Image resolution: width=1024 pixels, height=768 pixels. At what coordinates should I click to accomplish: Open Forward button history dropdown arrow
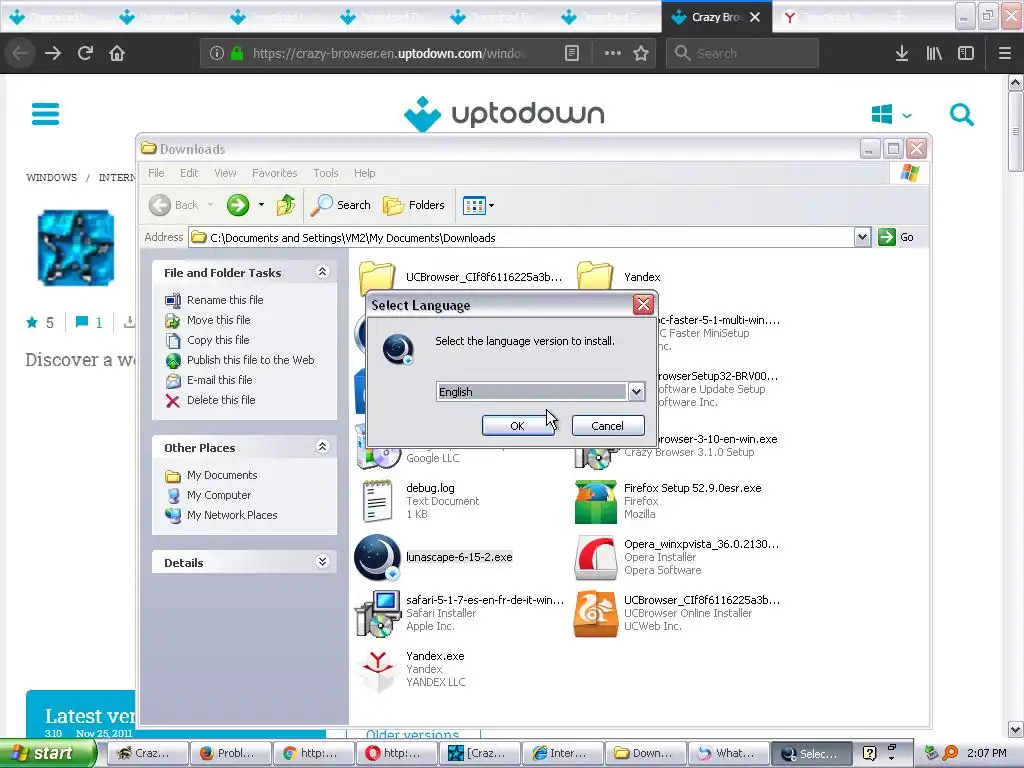[261, 205]
